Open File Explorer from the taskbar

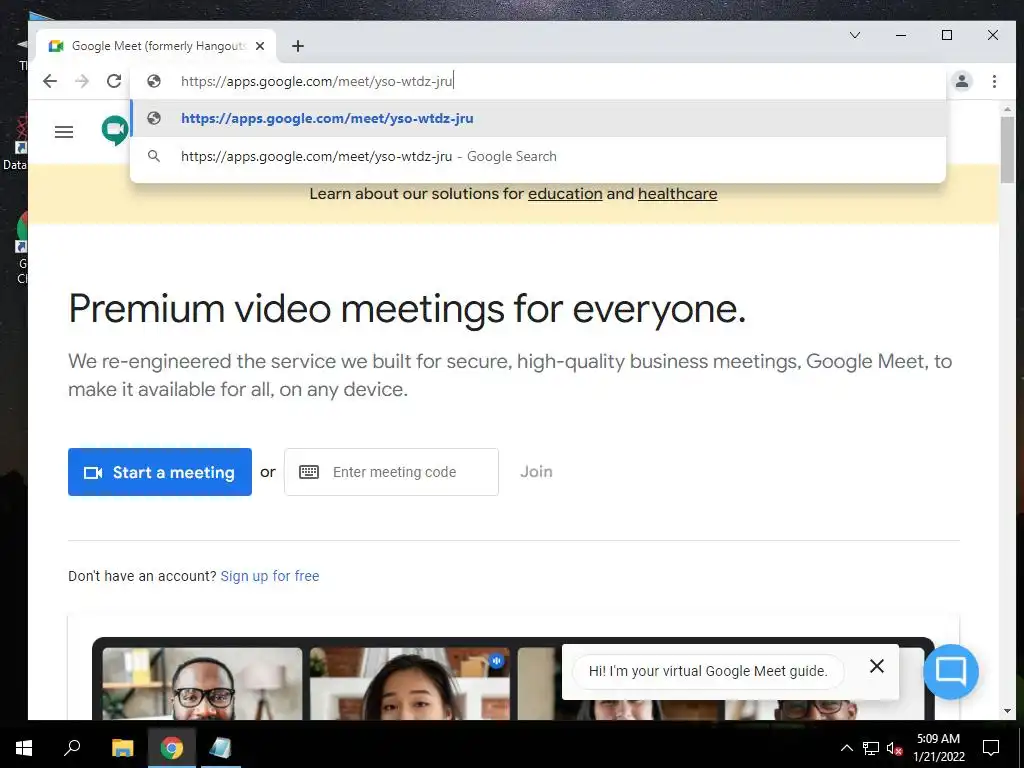(122, 748)
